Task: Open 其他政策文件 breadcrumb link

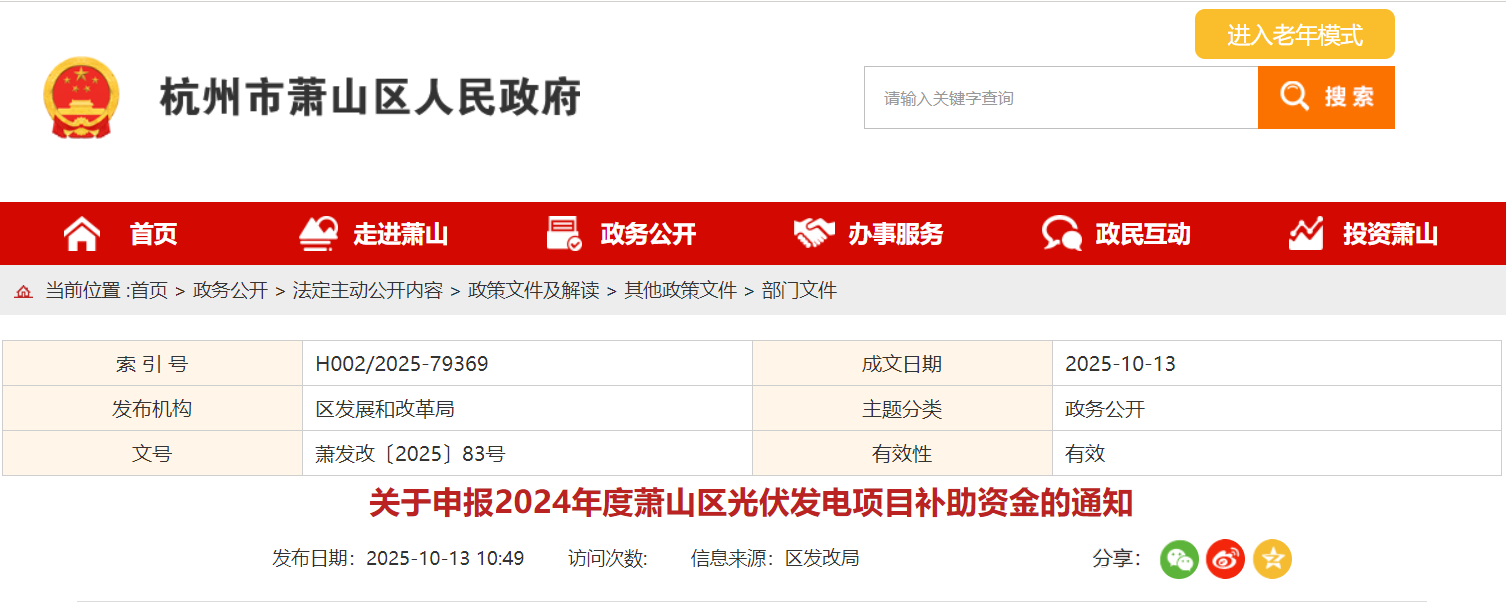Action: click(x=680, y=291)
